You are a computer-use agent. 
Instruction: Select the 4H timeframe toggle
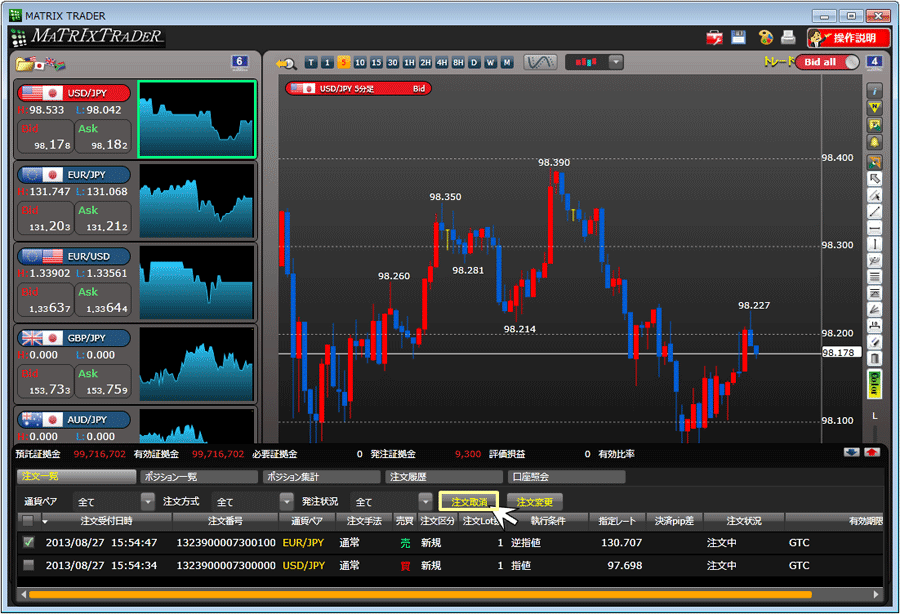tap(441, 63)
